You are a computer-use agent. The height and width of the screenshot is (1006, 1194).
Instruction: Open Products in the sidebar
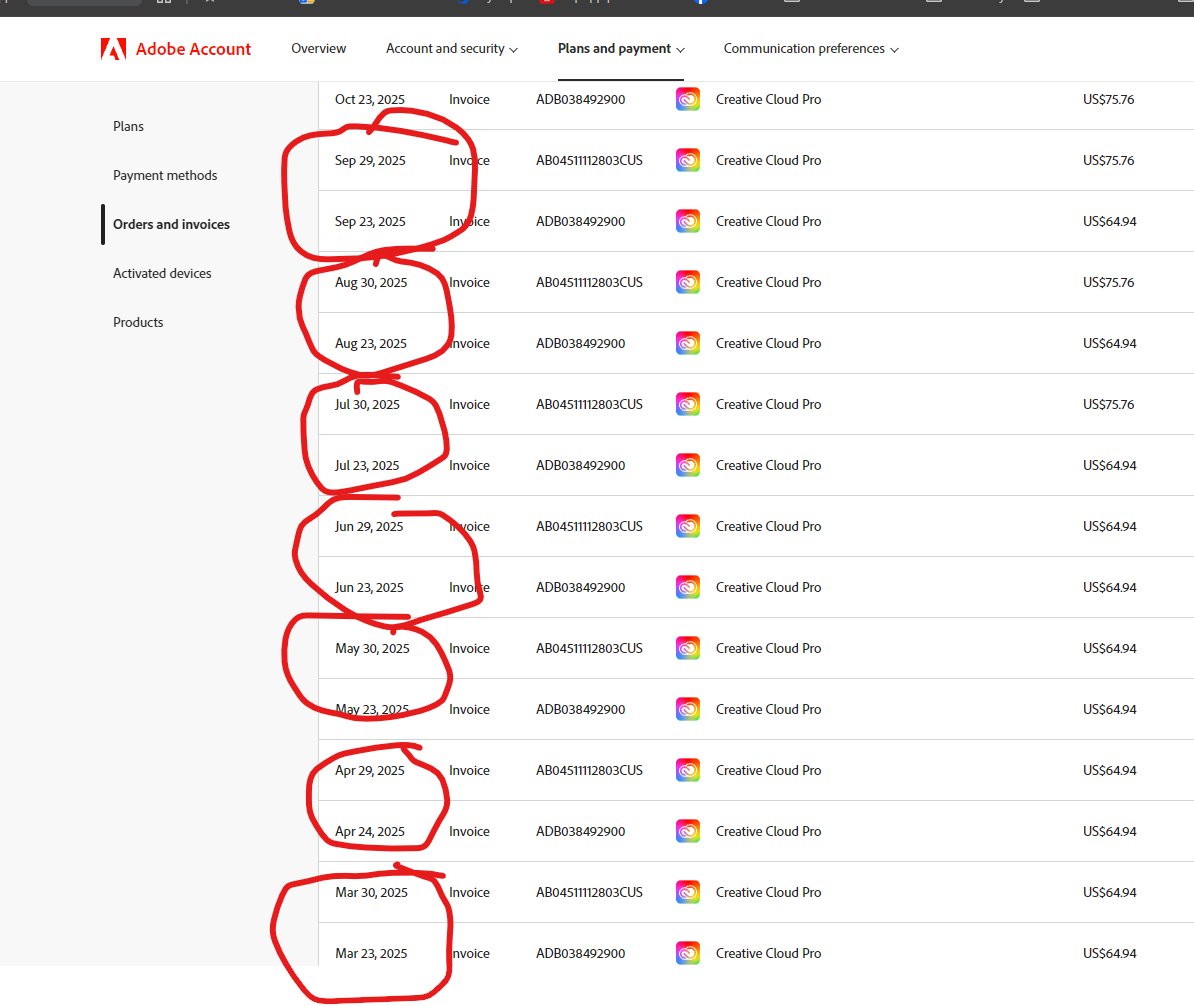click(x=138, y=322)
